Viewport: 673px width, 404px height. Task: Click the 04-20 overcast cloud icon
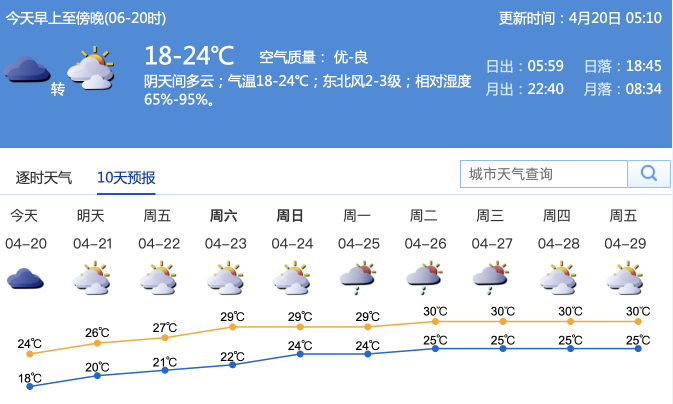[x=25, y=279]
